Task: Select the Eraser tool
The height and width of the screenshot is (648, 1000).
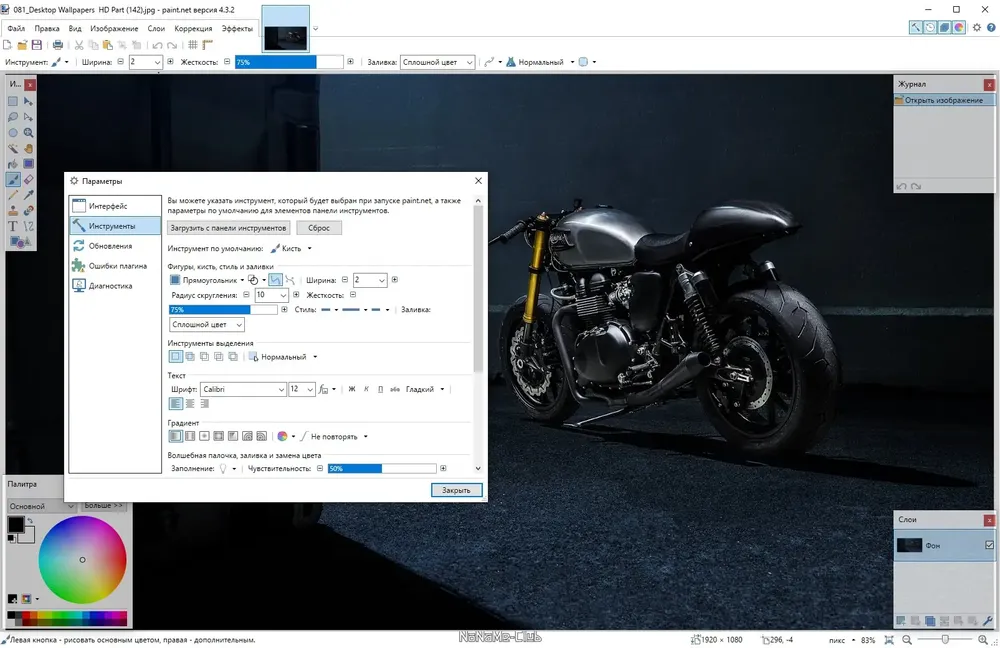Action: (29, 179)
